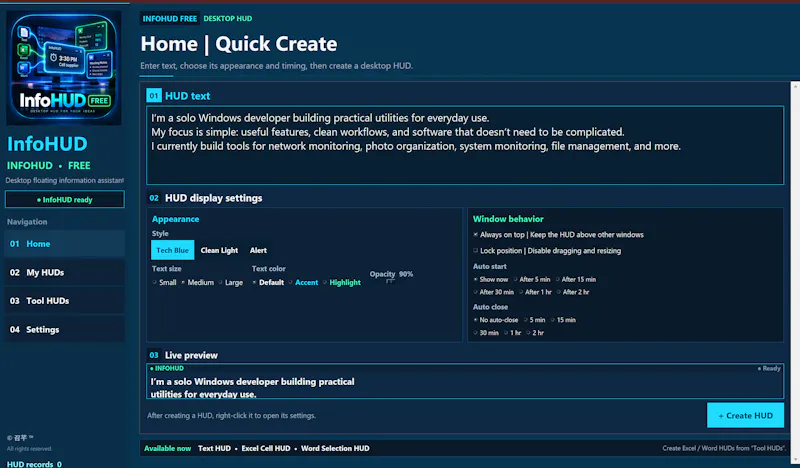Viewport: 800px width, 468px height.
Task: Select Large text size
Action: (x=231, y=282)
